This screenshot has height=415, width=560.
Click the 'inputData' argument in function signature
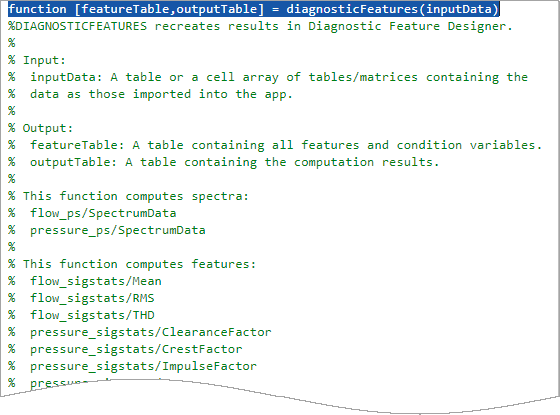(x=459, y=9)
